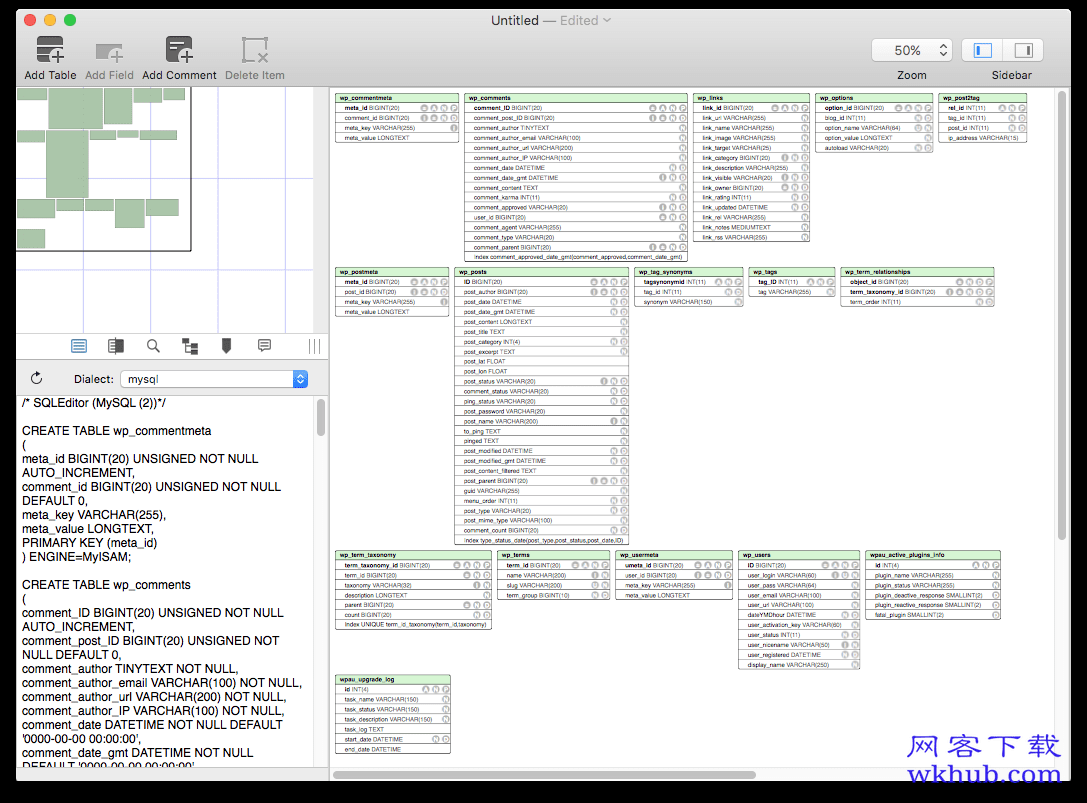Open the SQL source list tab in sidebar

coord(79,345)
